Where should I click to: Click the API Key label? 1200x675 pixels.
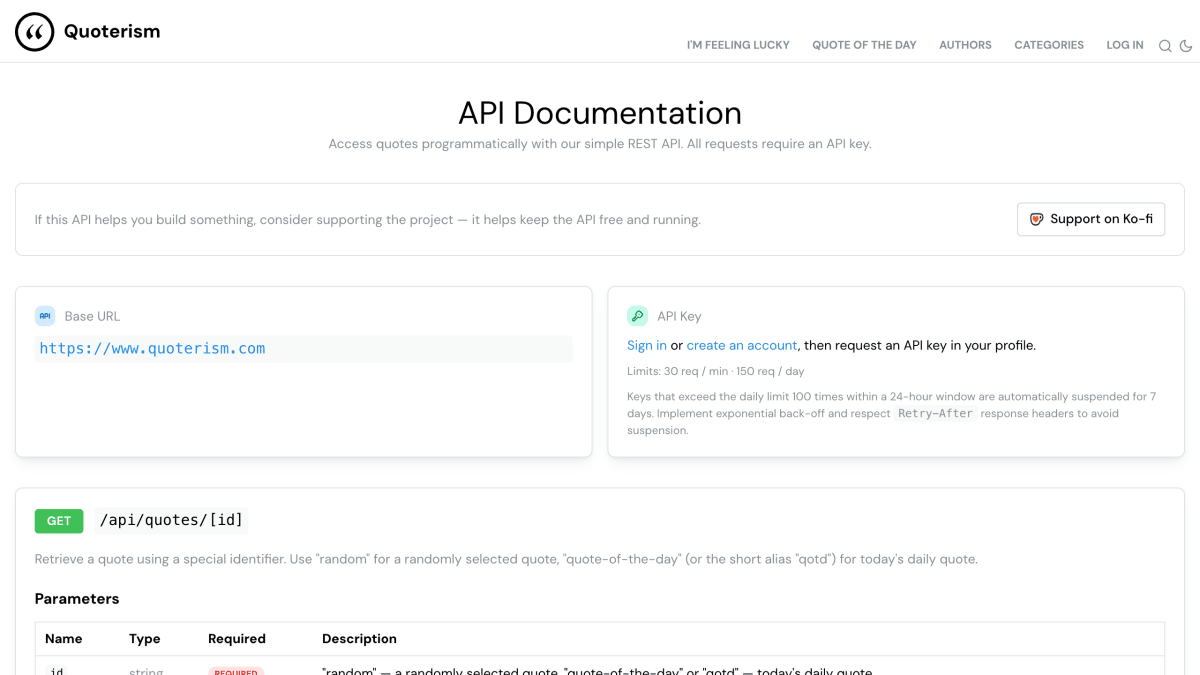[x=679, y=316]
